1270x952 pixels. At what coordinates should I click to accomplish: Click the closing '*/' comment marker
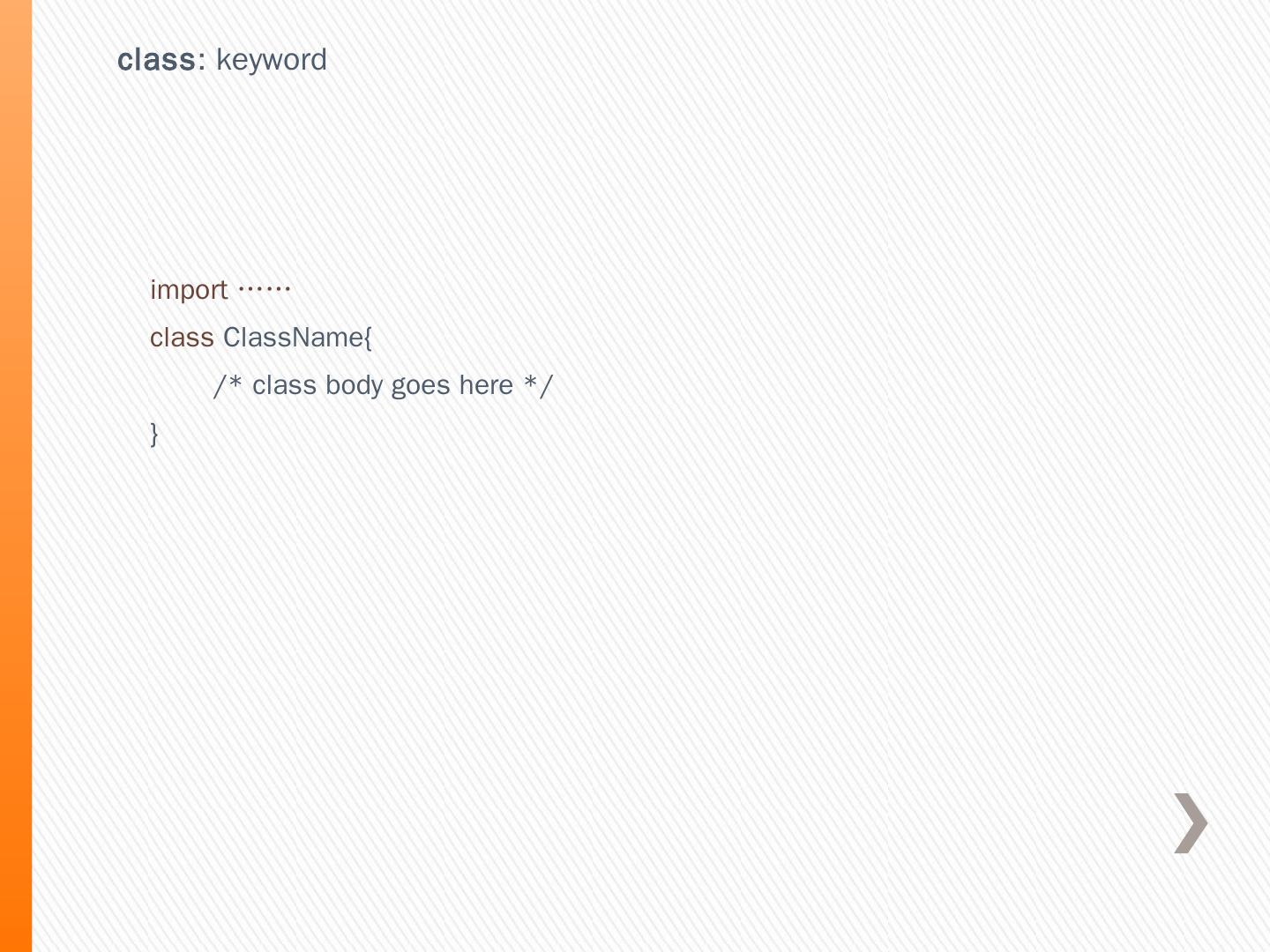538,385
